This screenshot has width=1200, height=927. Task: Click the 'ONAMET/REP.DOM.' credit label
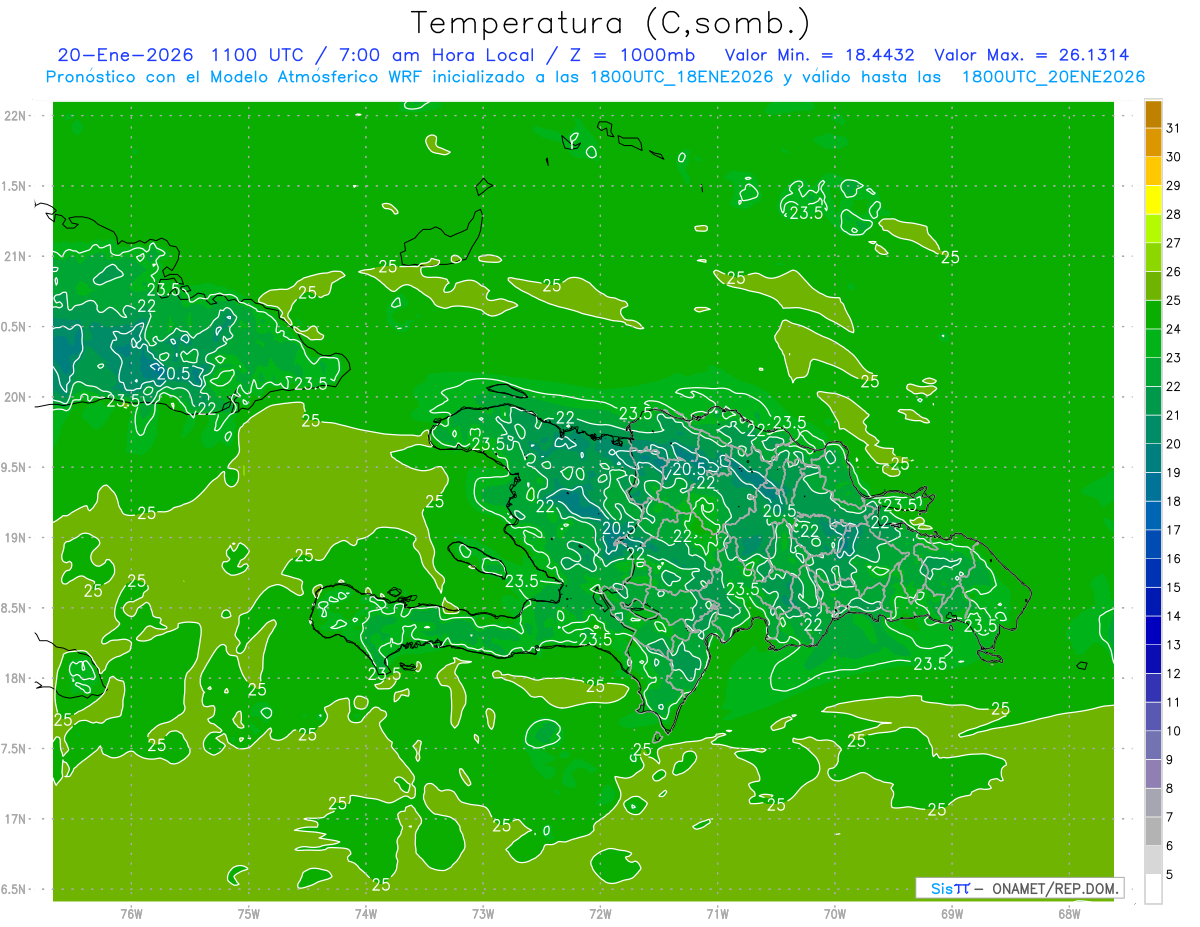1056,888
